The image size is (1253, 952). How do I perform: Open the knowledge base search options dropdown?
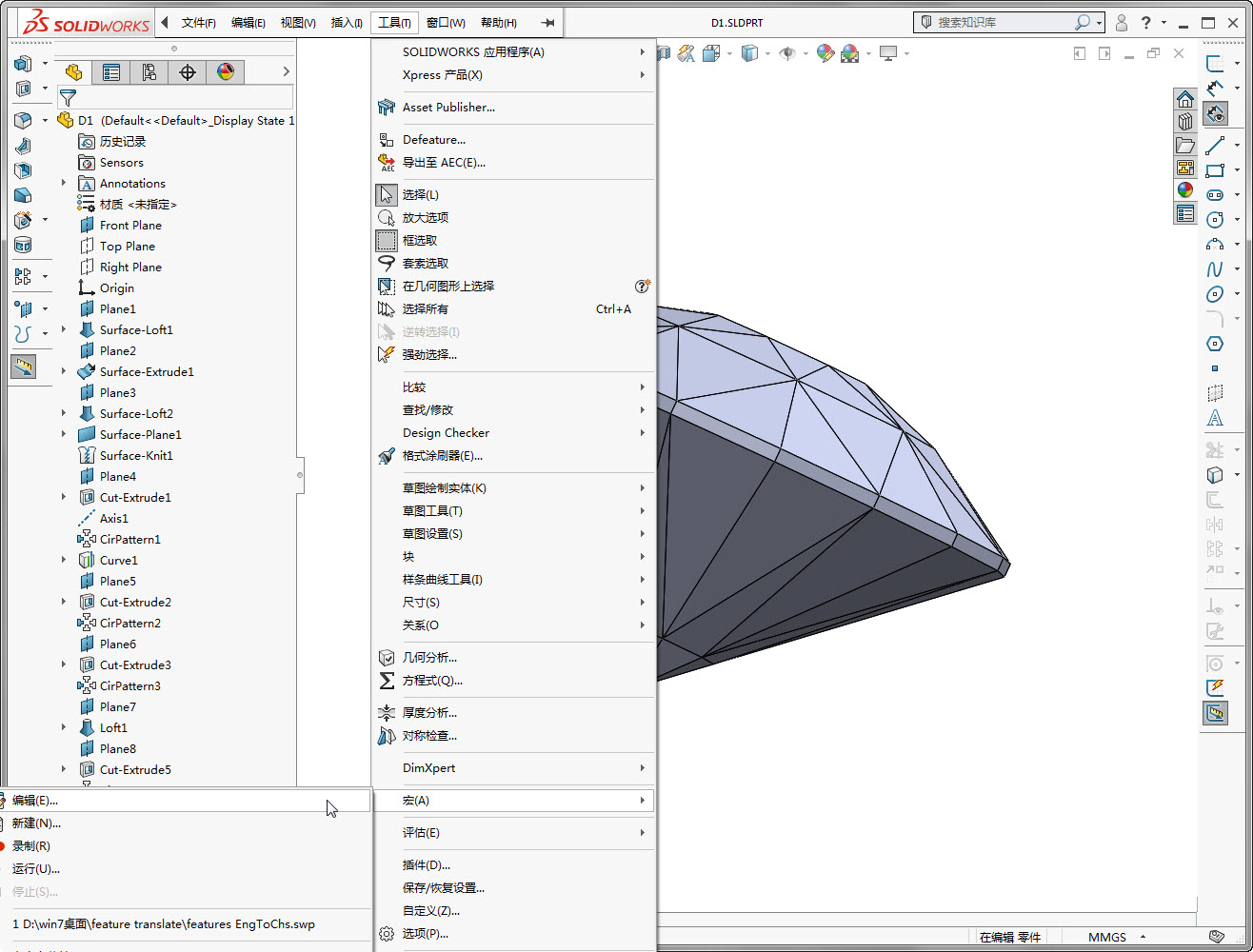pos(1100,23)
